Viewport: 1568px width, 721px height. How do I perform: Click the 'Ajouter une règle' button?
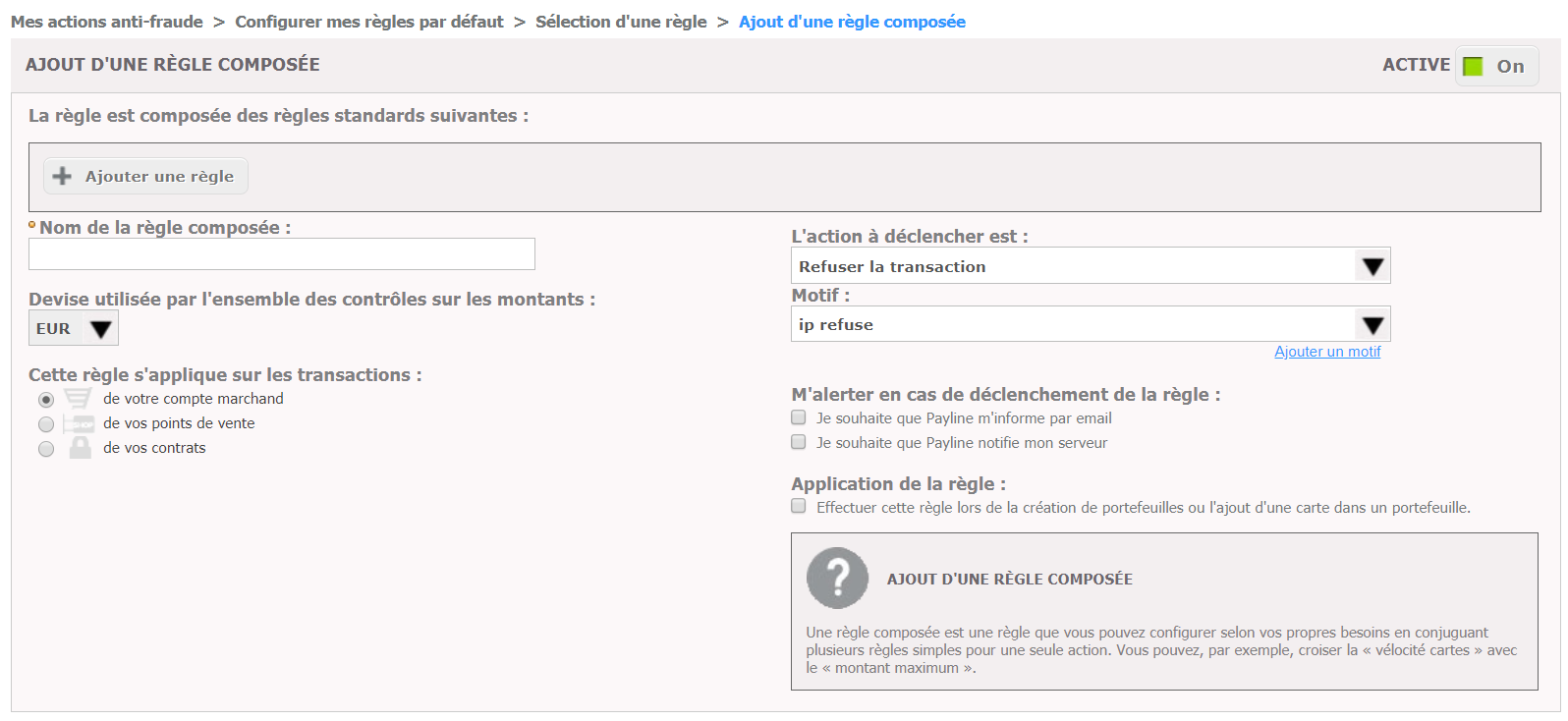point(145,176)
